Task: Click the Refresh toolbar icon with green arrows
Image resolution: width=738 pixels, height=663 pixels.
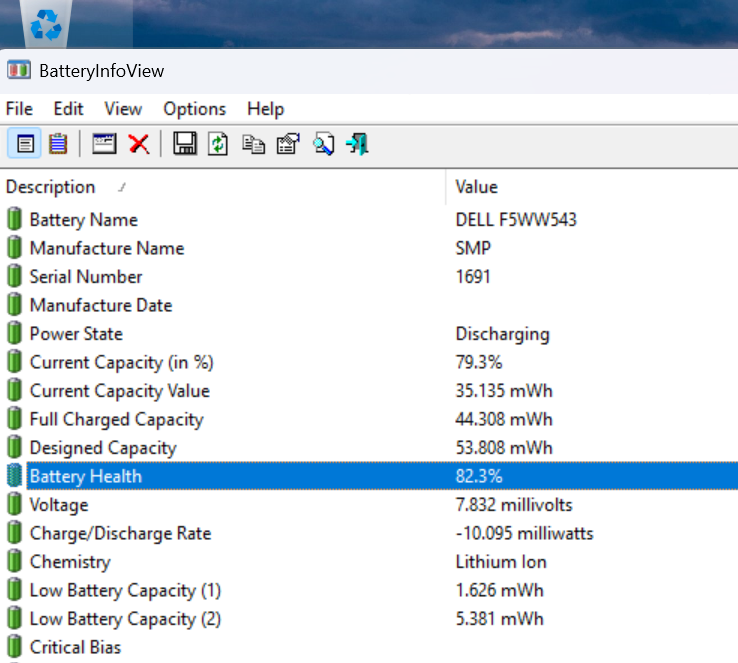Action: point(218,144)
